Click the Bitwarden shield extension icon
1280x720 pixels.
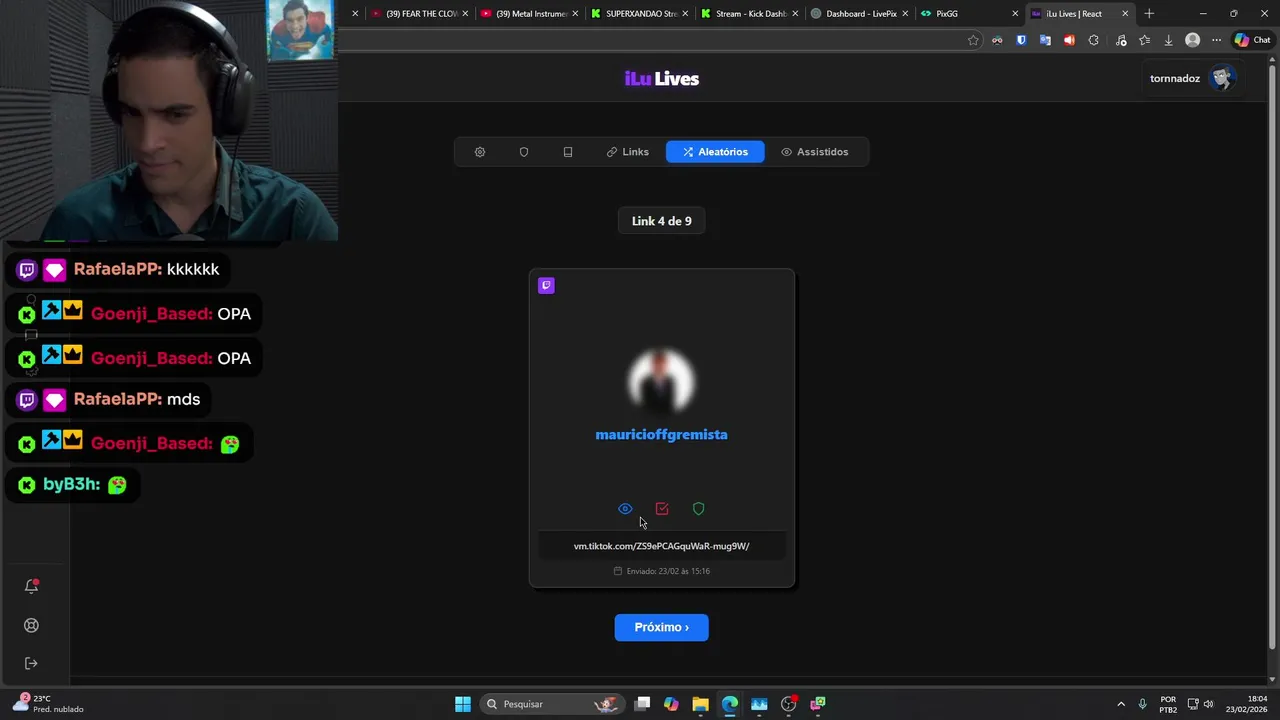tap(1021, 40)
